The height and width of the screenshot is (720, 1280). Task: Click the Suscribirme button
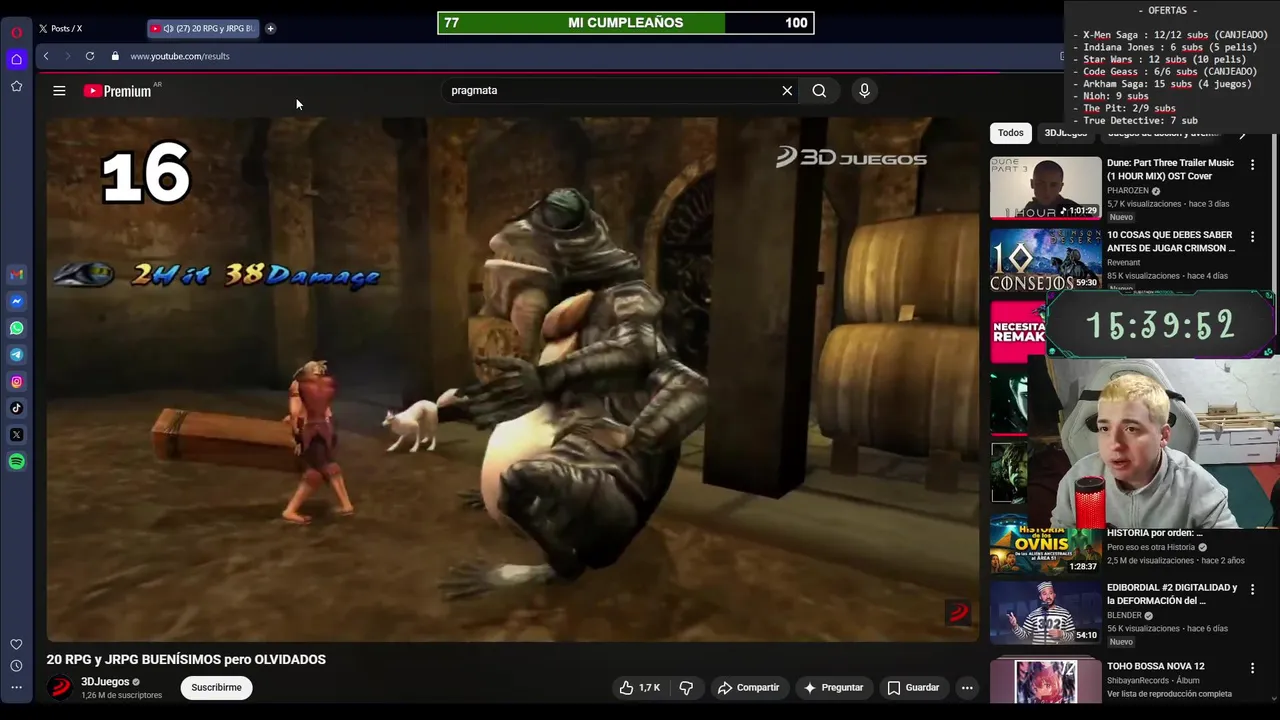coord(216,687)
